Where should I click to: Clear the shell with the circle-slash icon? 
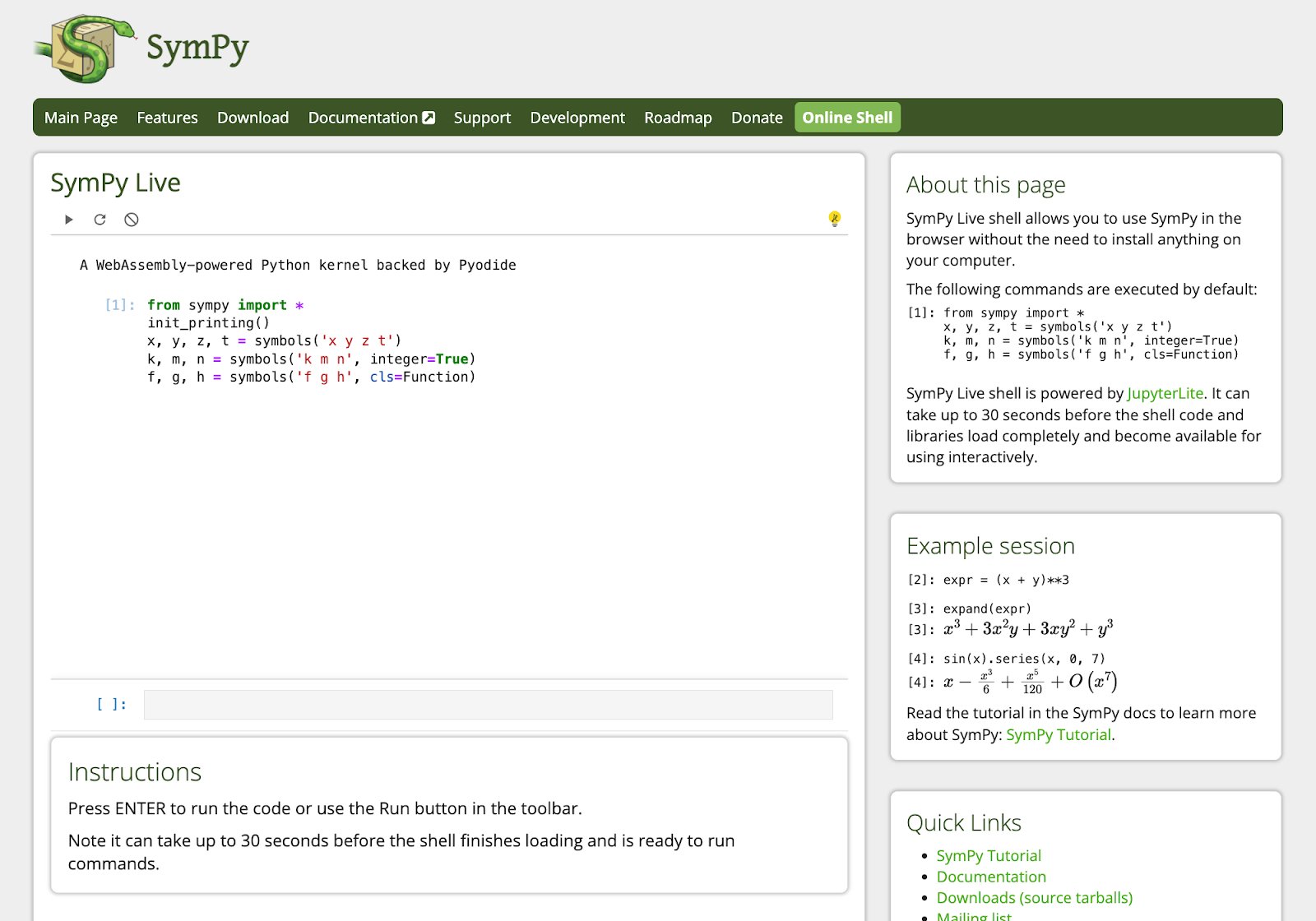(x=132, y=220)
